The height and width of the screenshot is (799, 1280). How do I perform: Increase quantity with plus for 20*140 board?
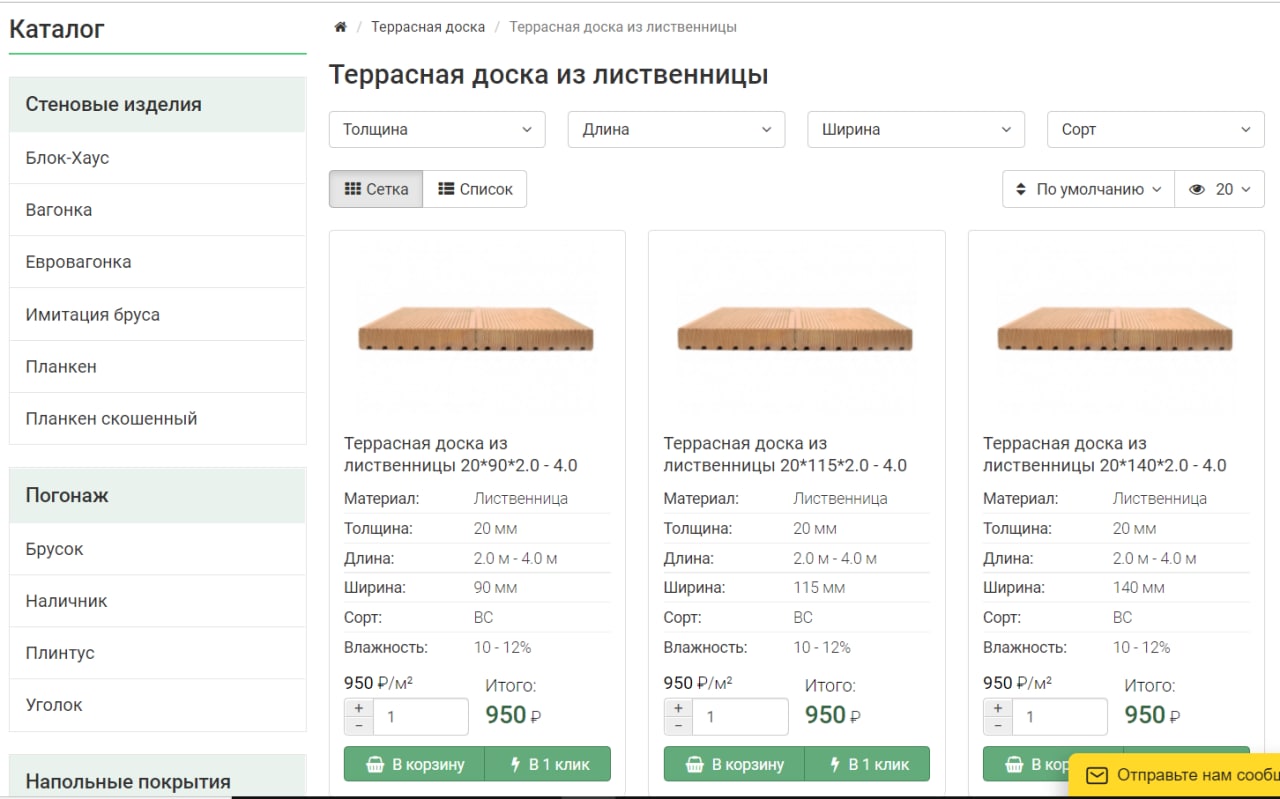coord(998,708)
